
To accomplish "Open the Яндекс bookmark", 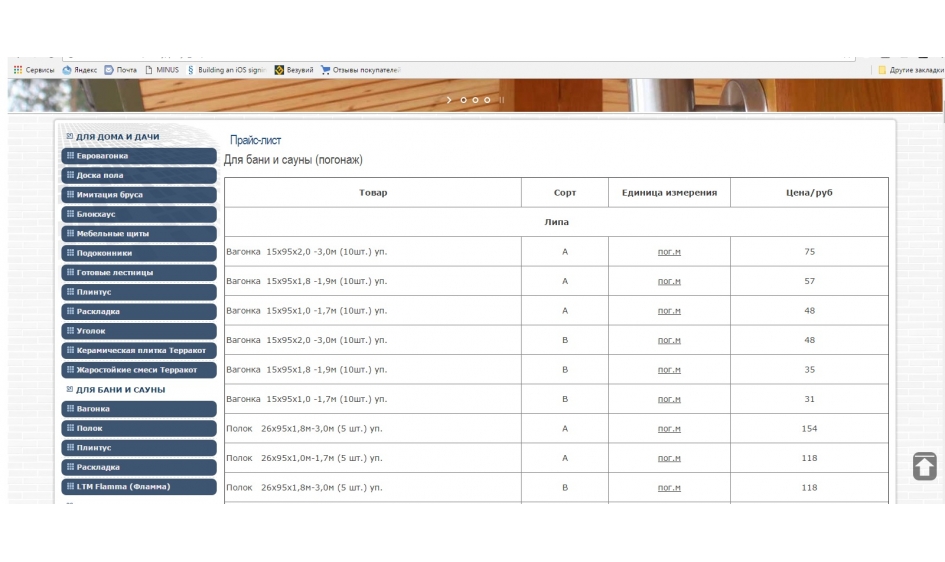I will coord(80,70).
